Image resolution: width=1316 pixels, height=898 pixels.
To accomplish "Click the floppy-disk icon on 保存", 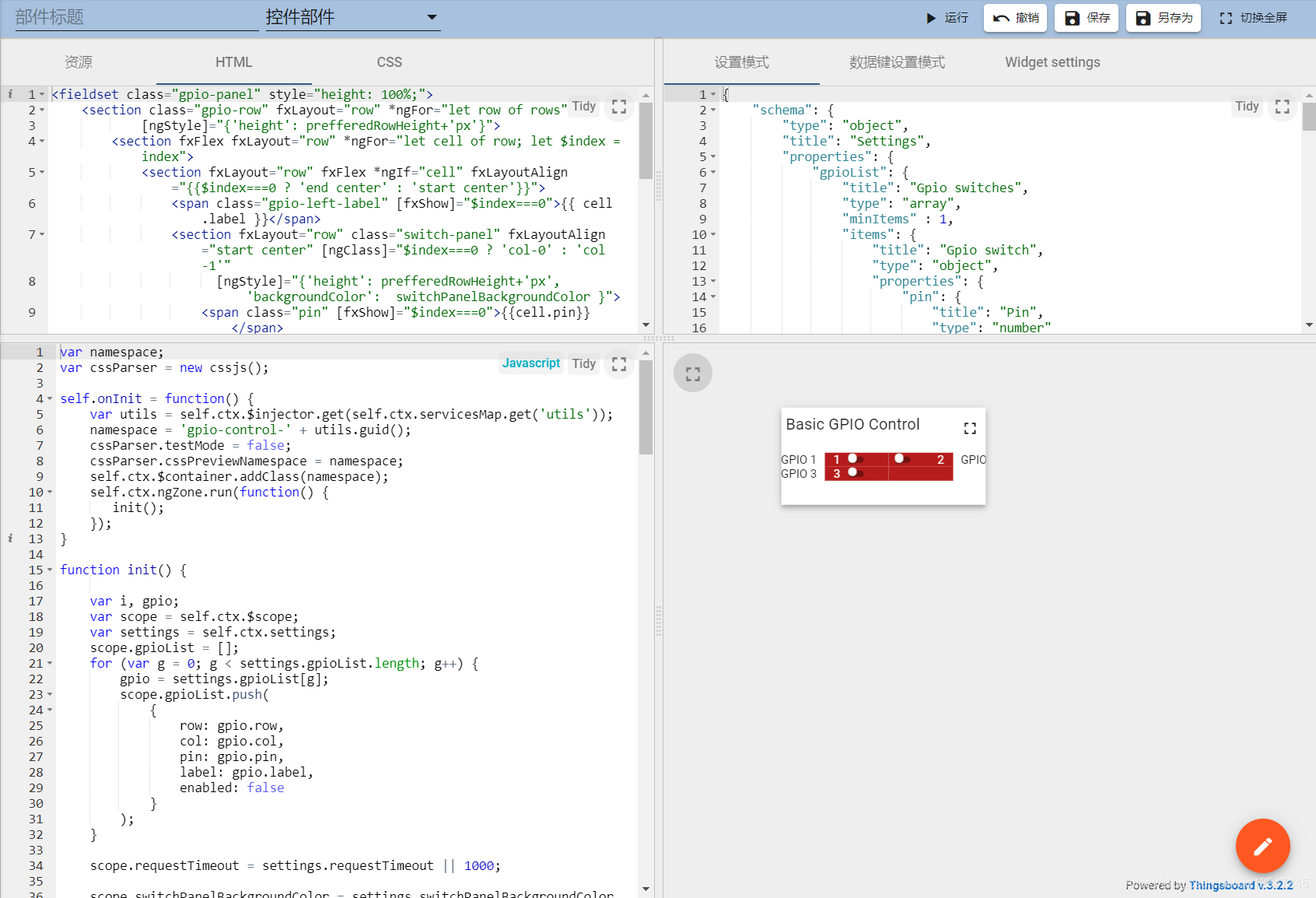I will [1072, 18].
